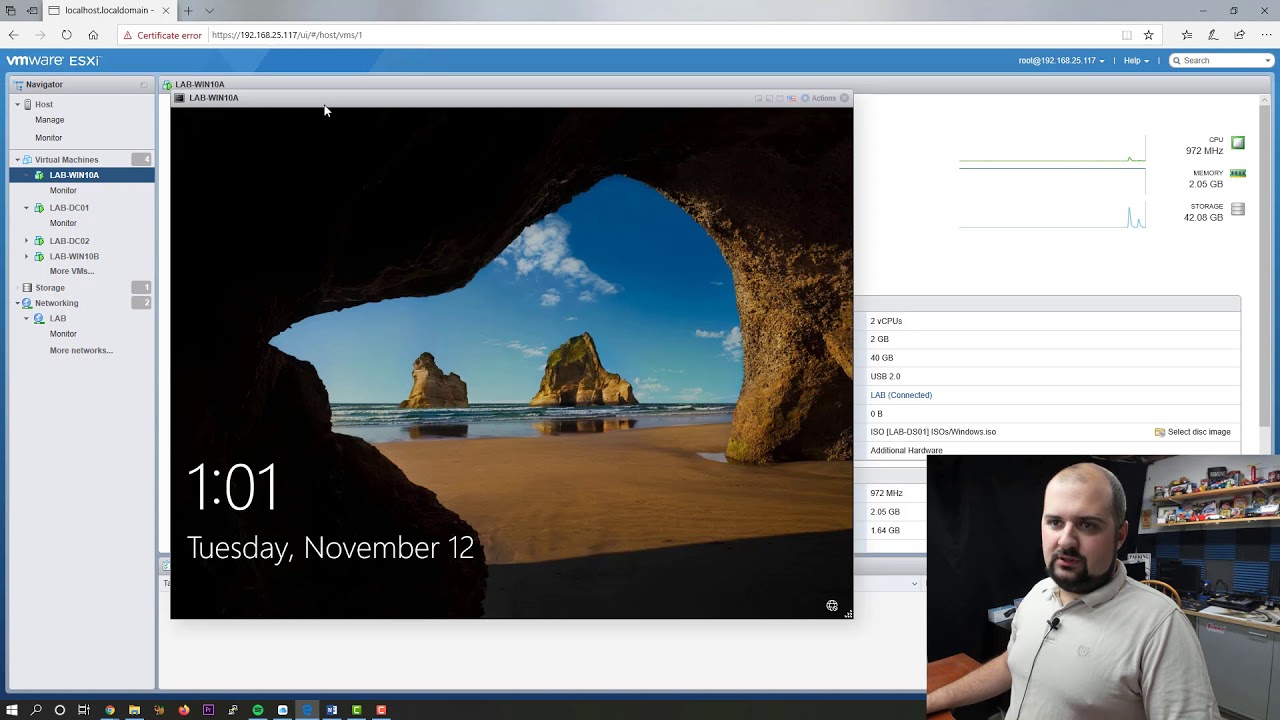Click the browser Share icon
This screenshot has height=720, width=1280.
(1240, 35)
